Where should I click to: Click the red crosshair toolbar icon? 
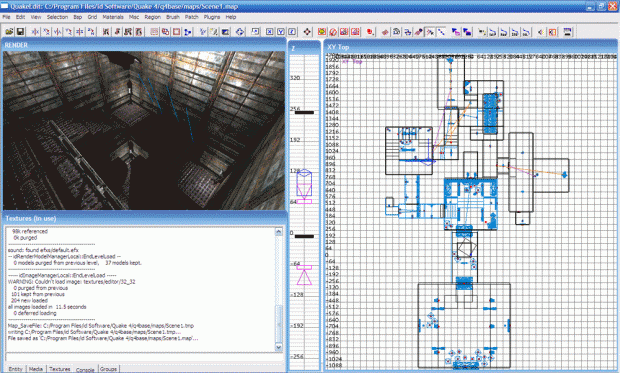tap(307, 32)
